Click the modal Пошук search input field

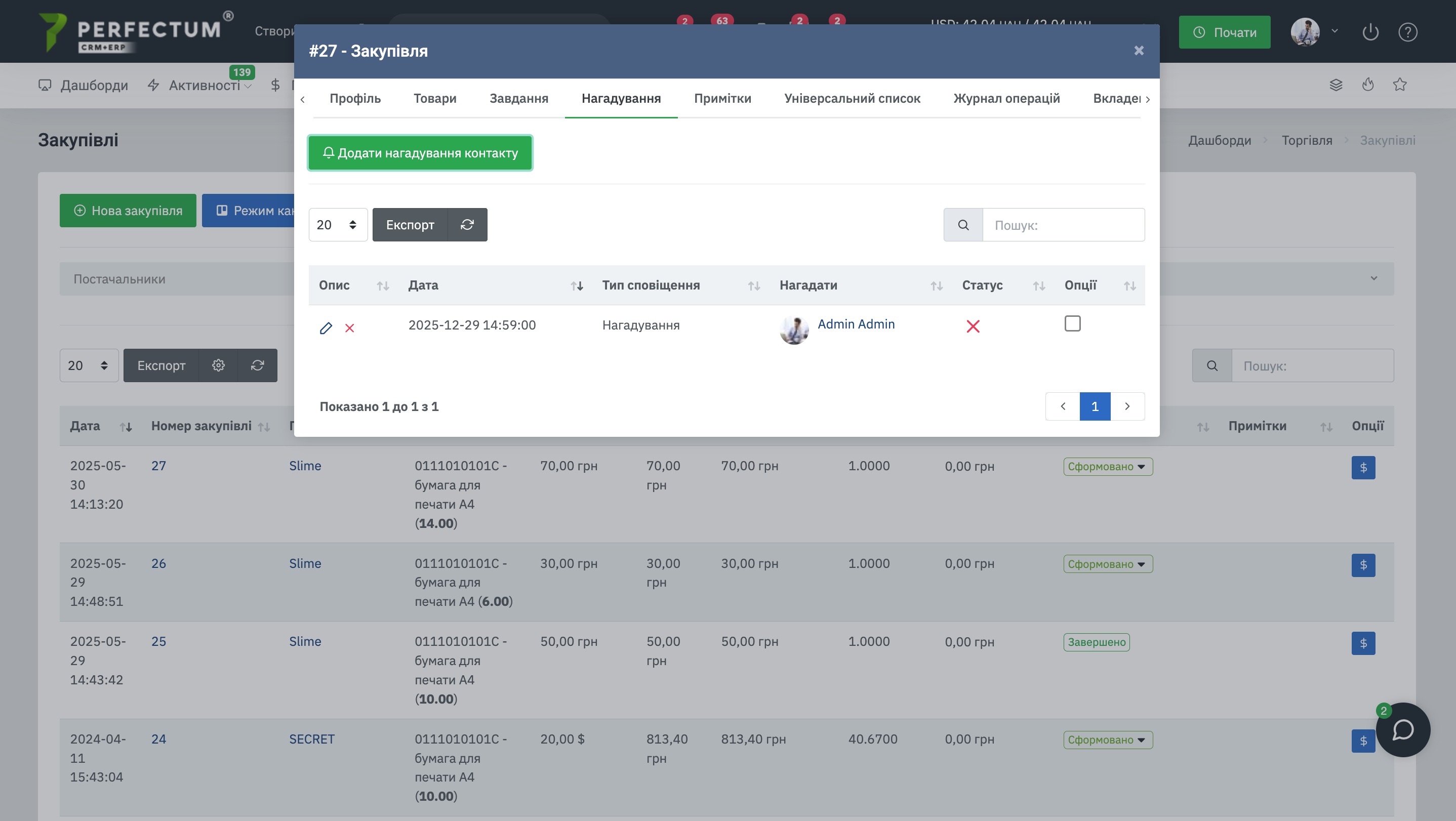(1063, 225)
